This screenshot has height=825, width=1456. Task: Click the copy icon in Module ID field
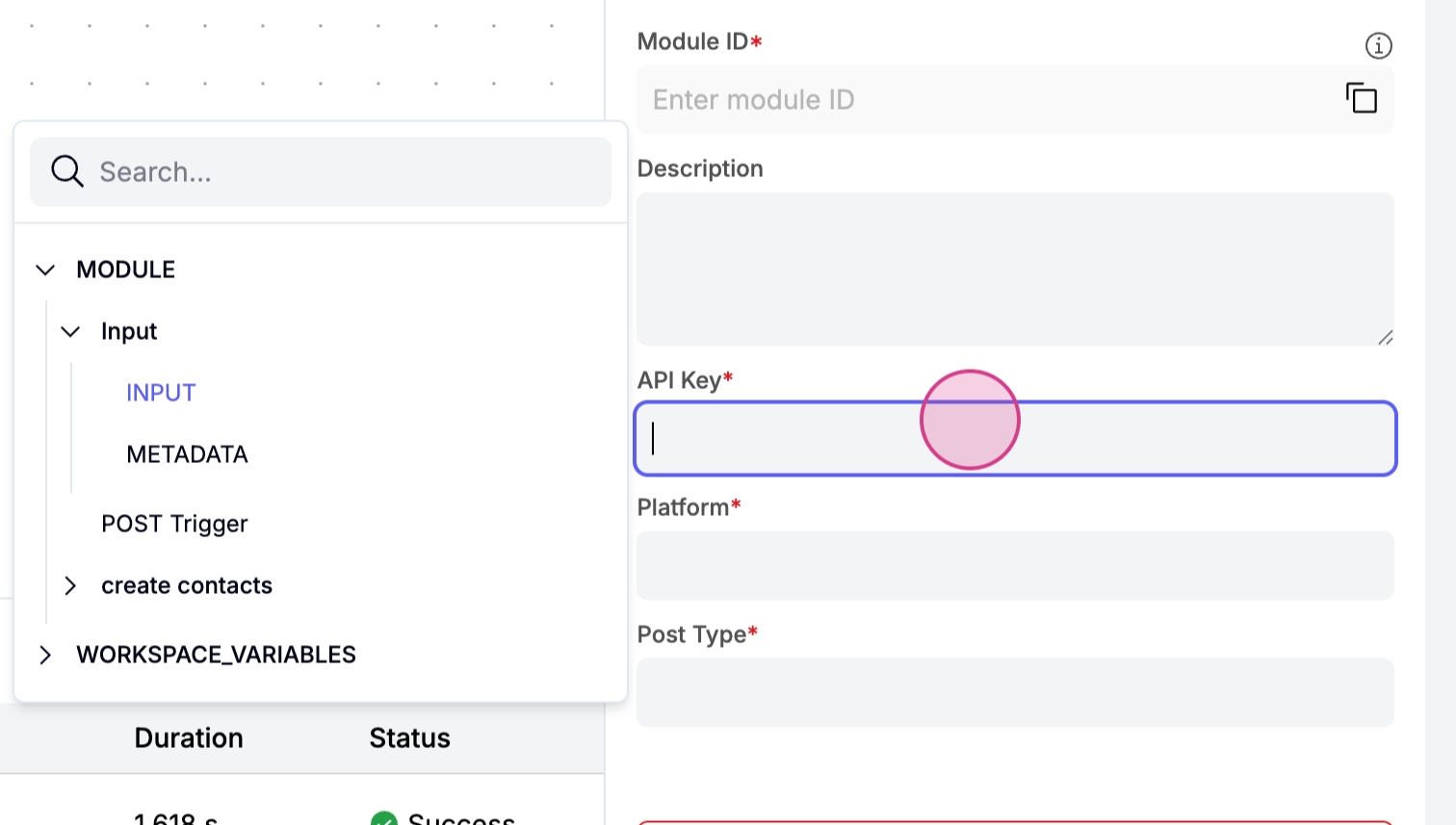[x=1361, y=98]
